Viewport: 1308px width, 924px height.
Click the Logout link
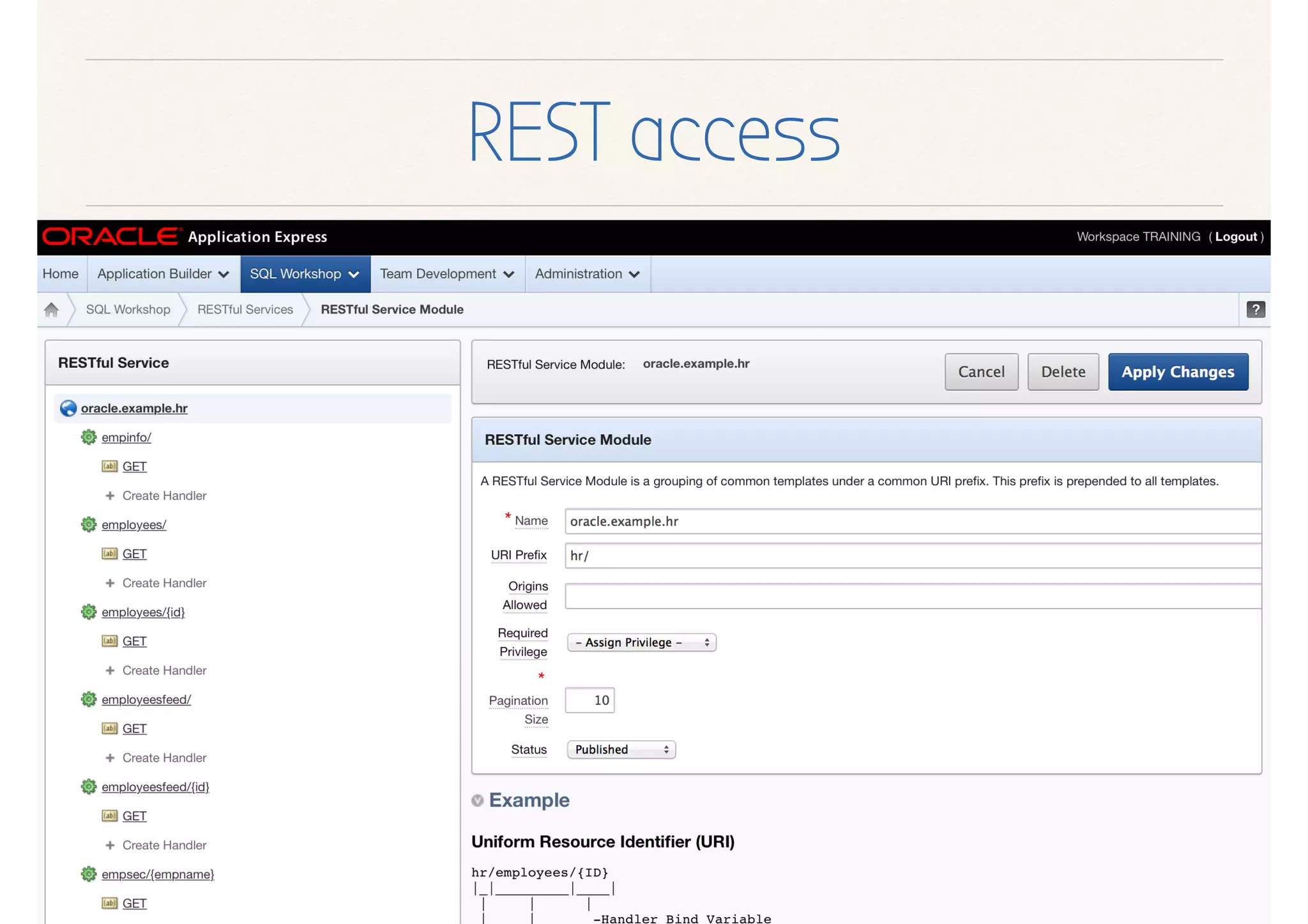pos(1236,237)
